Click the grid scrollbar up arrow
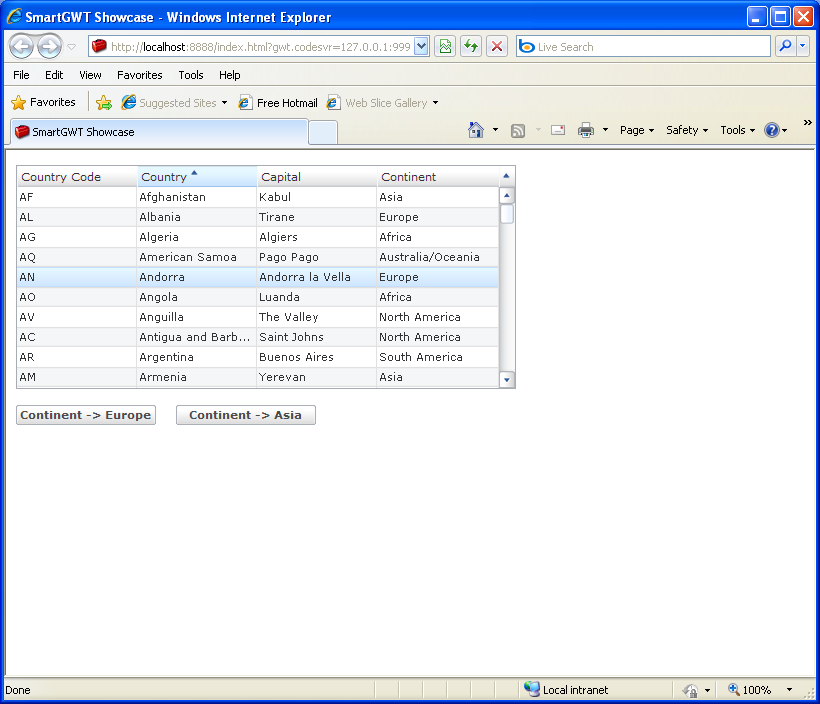Image resolution: width=820 pixels, height=704 pixels. pyautogui.click(x=506, y=196)
